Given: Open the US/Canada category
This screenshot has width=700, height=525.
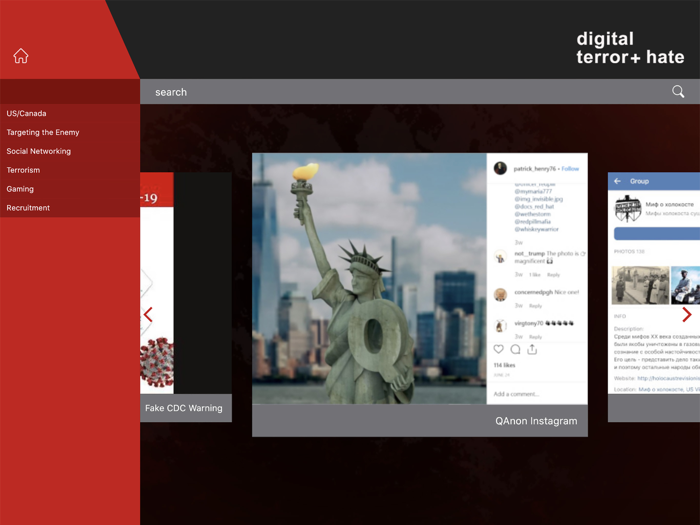Looking at the screenshot, I should click(x=26, y=113).
